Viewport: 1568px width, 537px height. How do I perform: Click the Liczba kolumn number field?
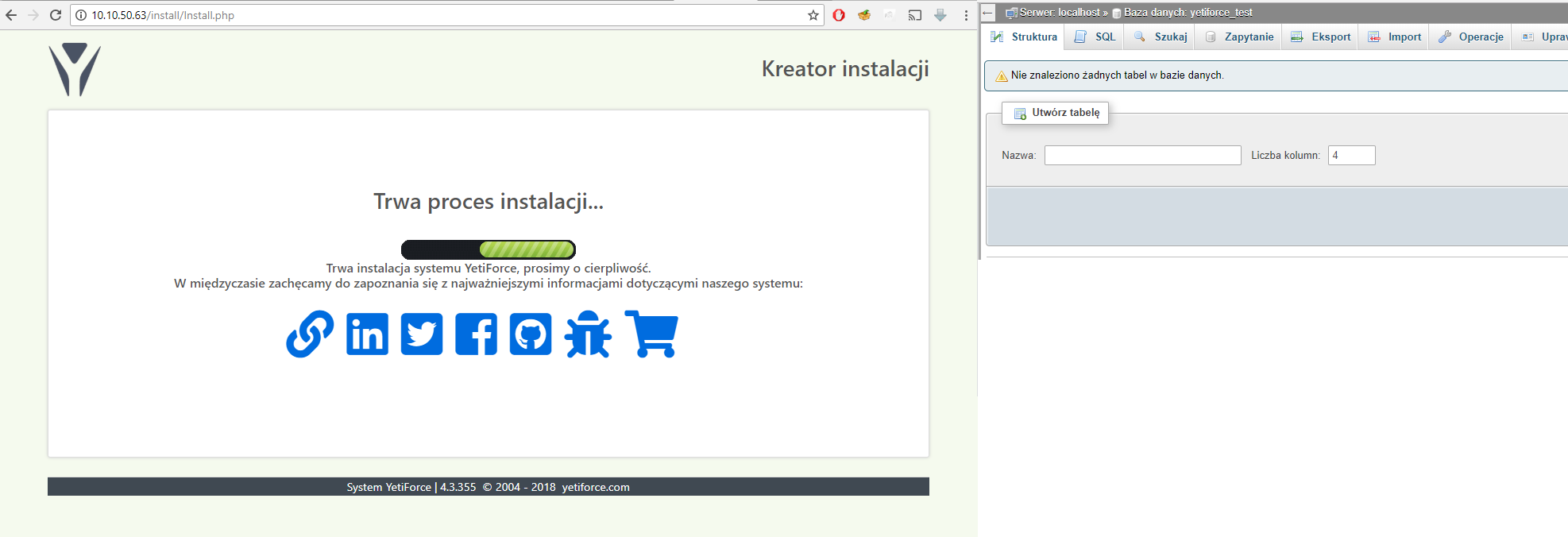pyautogui.click(x=1352, y=155)
